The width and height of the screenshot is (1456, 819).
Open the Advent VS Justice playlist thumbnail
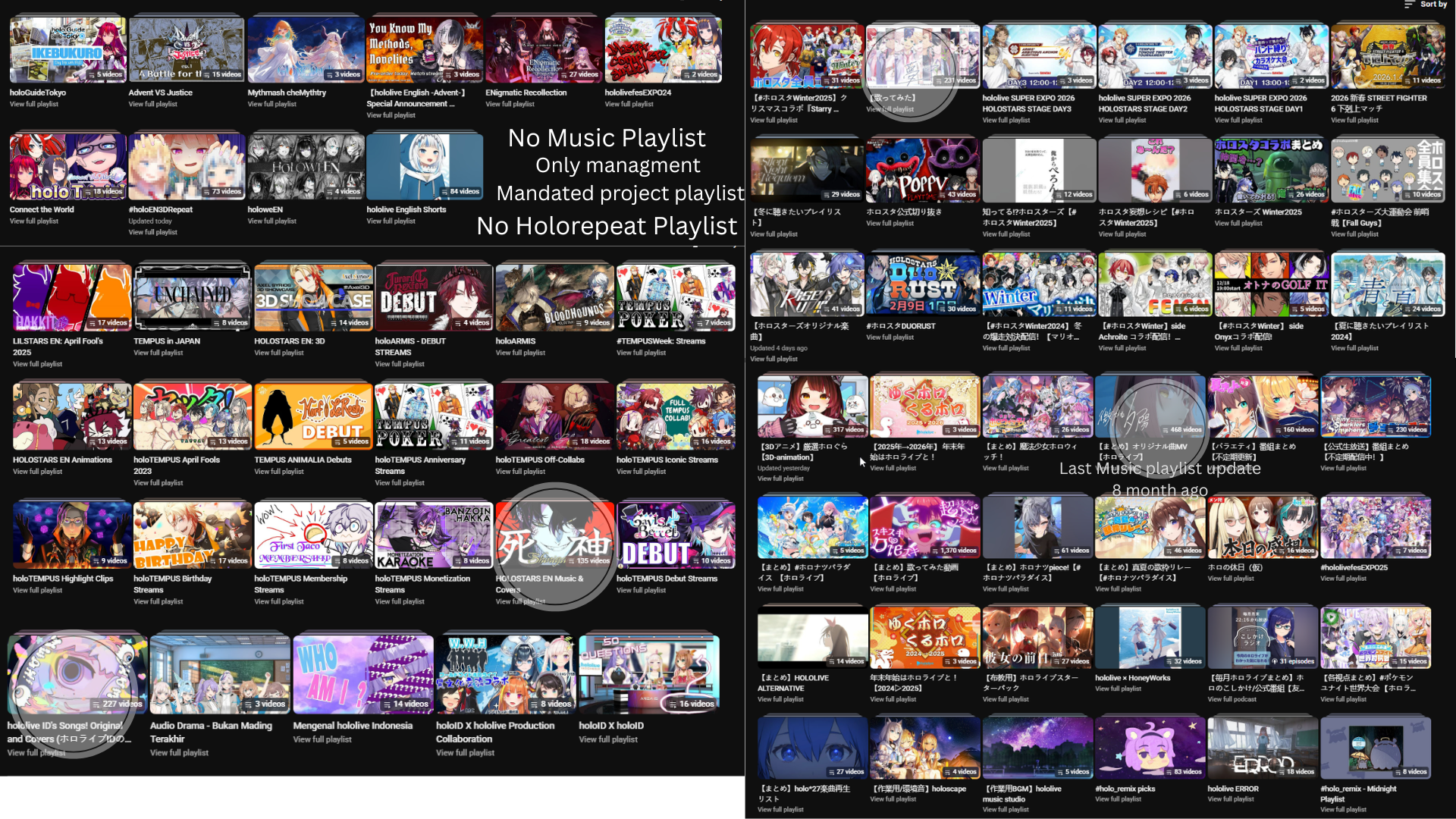[x=187, y=50]
